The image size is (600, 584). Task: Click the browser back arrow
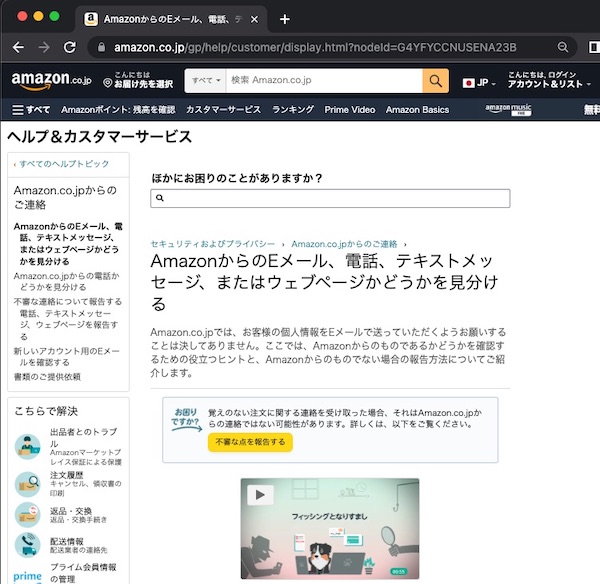(18, 47)
